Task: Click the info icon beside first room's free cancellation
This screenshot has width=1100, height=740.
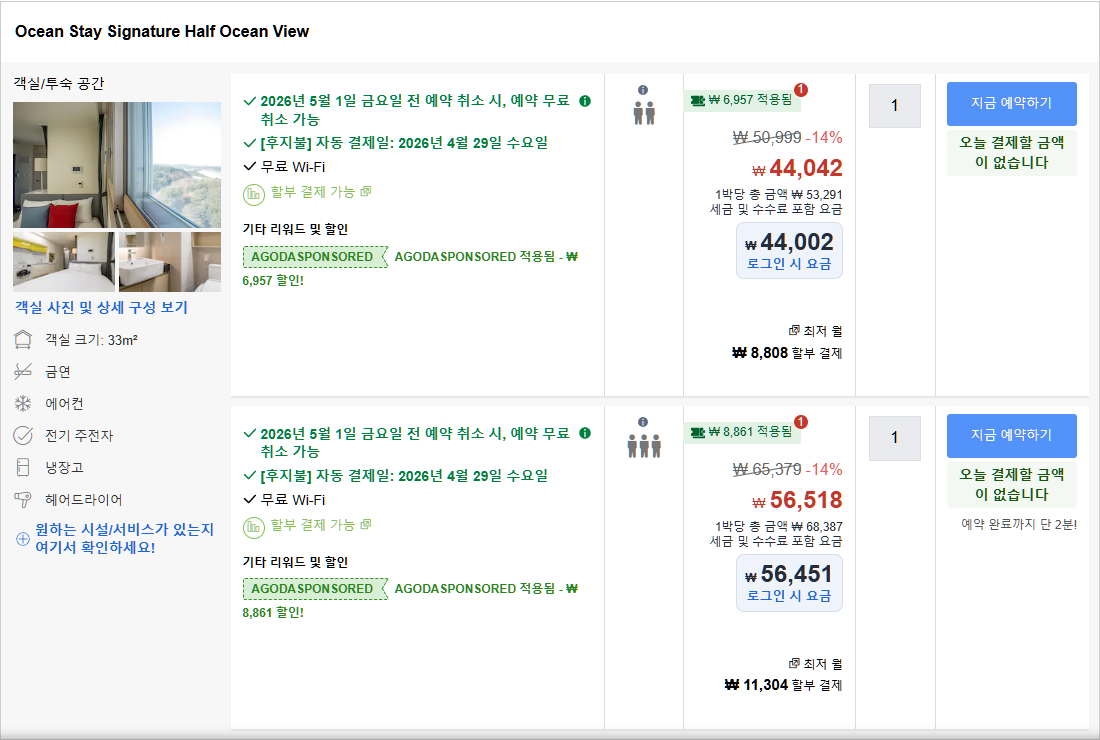Action: click(x=585, y=101)
